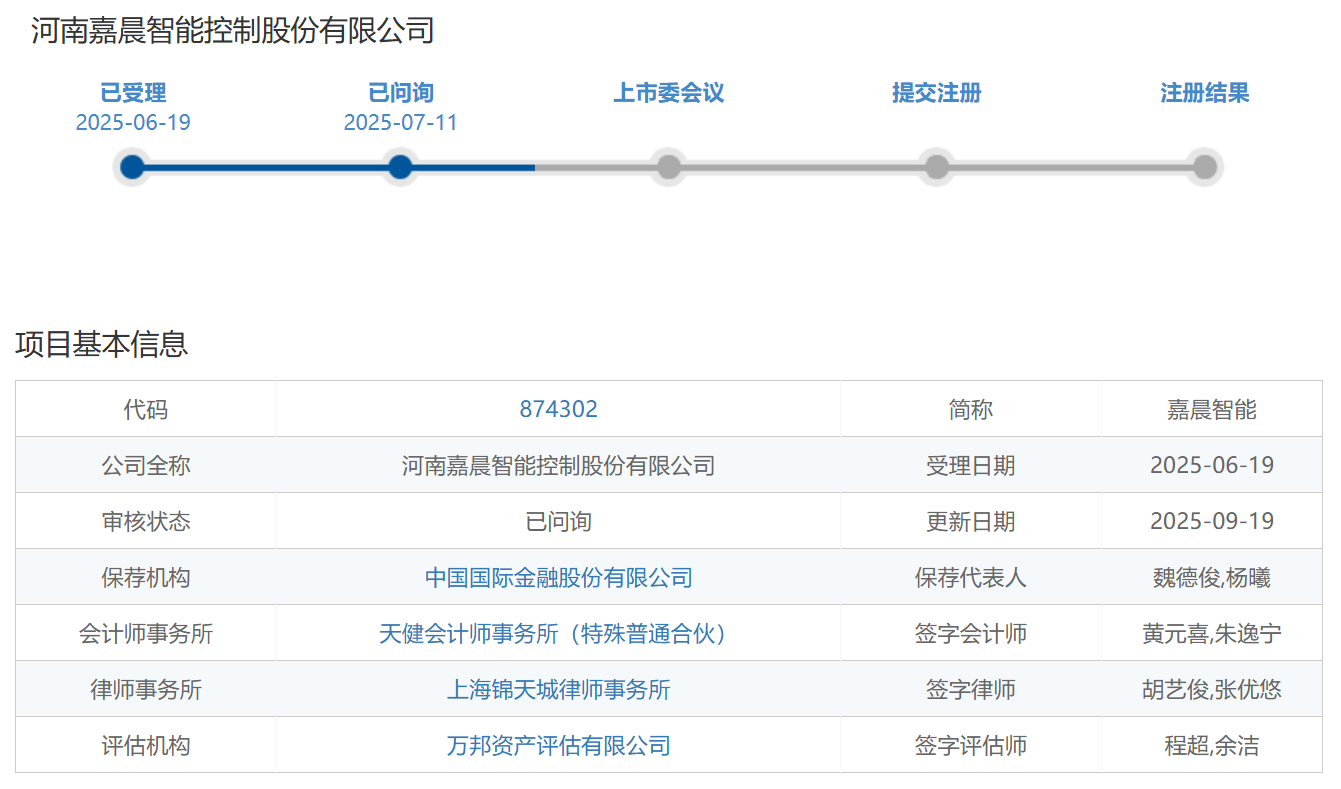Click the 程超,余洁 appraisers cell

[1212, 745]
